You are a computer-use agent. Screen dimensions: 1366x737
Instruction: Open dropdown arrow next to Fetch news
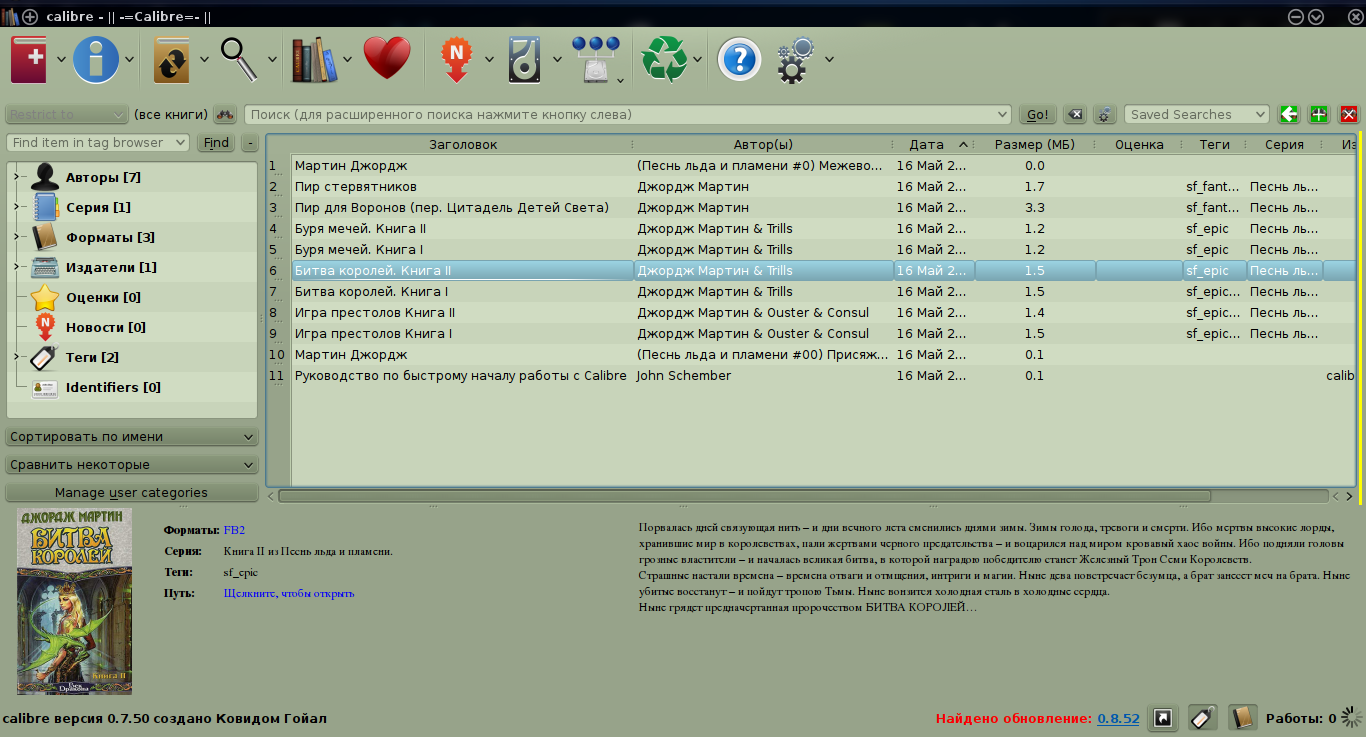(489, 60)
